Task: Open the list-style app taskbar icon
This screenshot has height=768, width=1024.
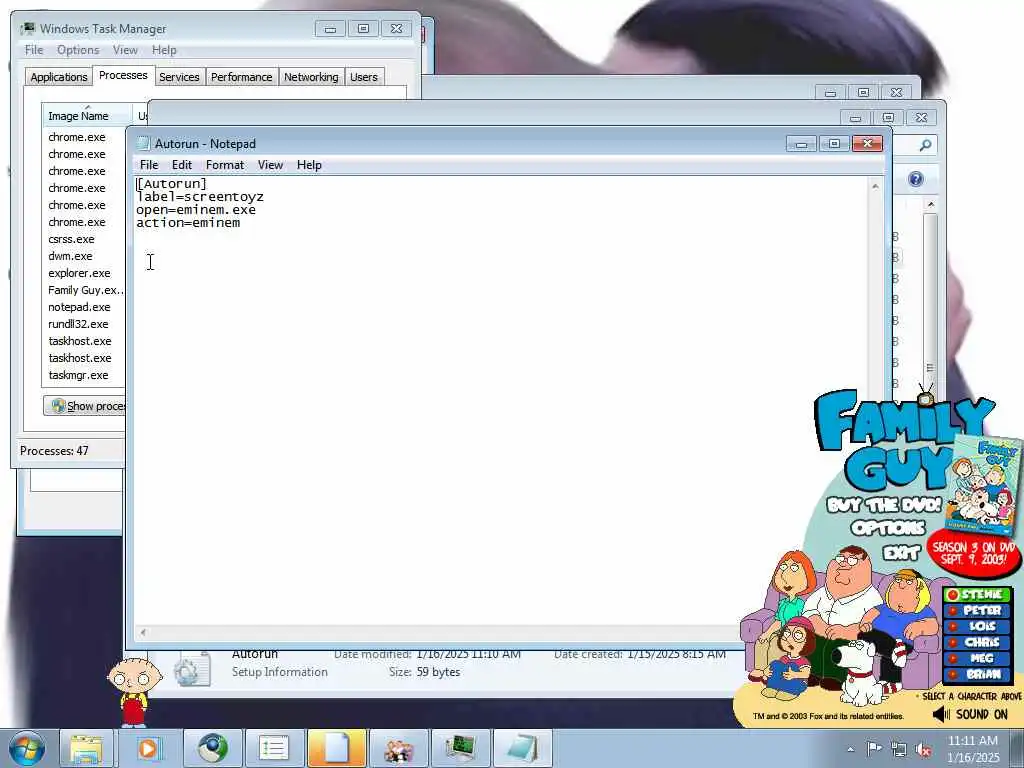Action: pos(274,748)
